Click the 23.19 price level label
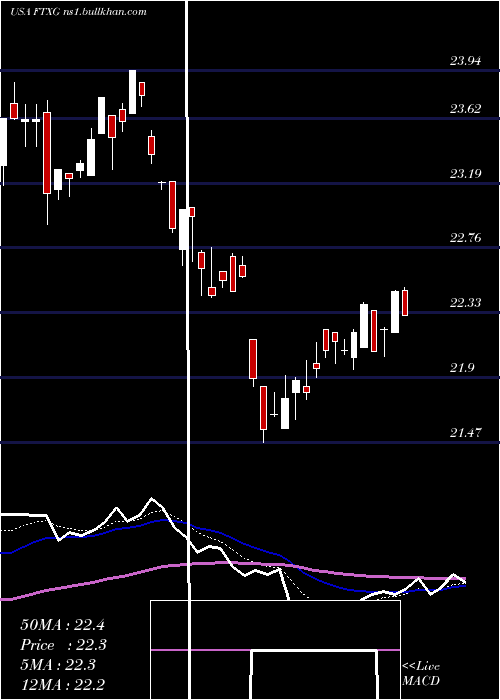The width and height of the screenshot is (500, 700). pos(465,173)
